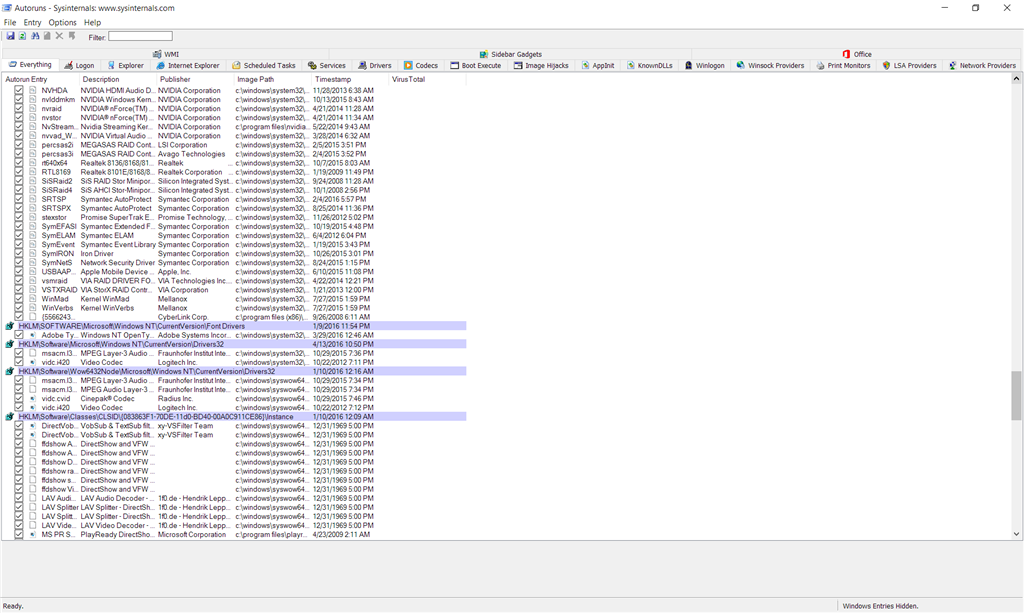This screenshot has width=1024, height=613.
Task: Click the list scrollbar down arrow
Action: (x=1016, y=533)
